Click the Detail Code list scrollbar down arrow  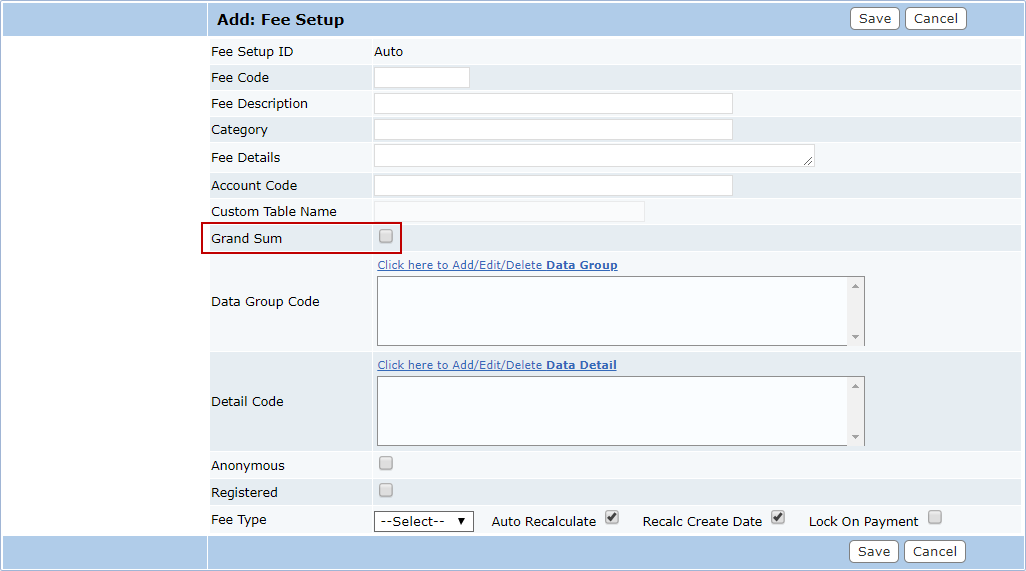point(855,437)
